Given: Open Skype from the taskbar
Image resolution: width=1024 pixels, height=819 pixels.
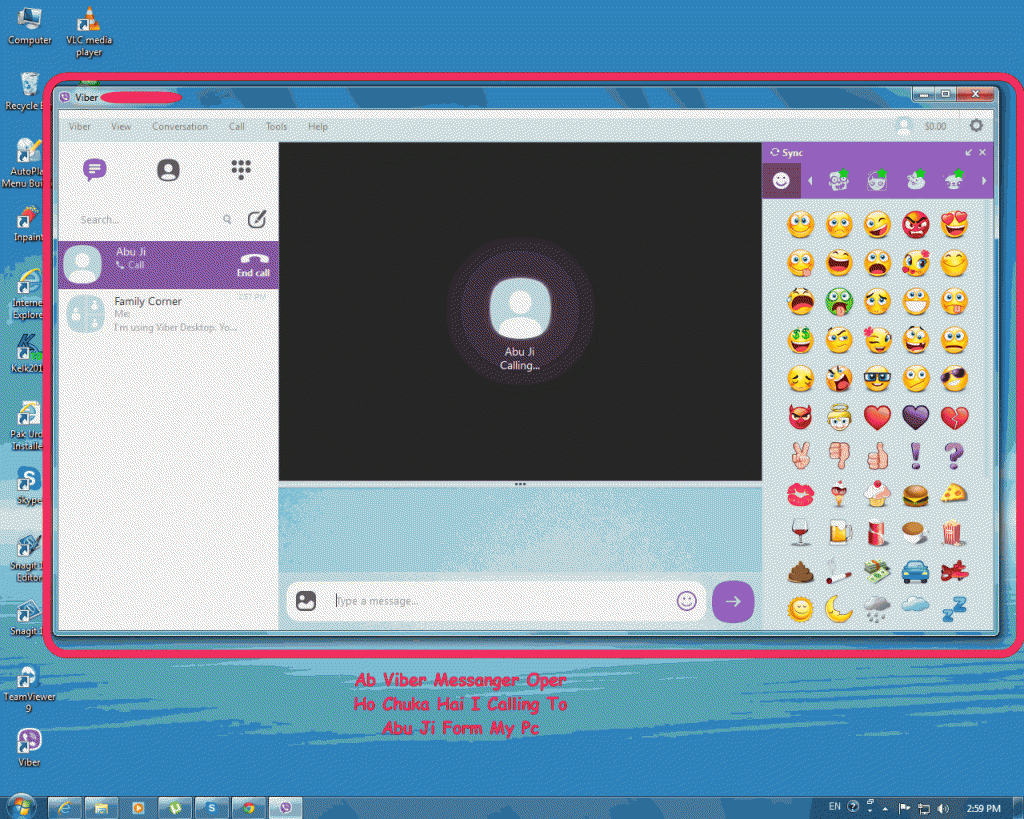Looking at the screenshot, I should coord(212,808).
